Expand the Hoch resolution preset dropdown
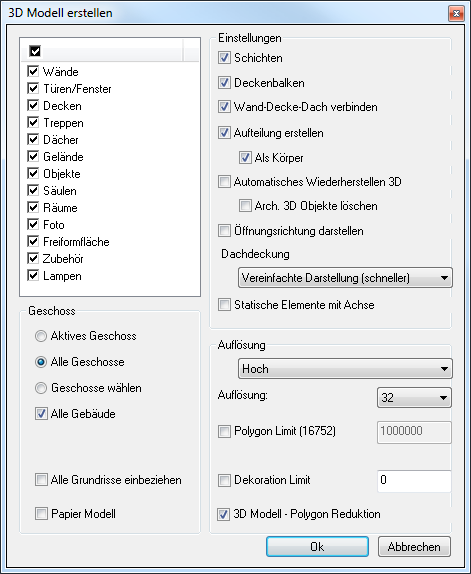The image size is (471, 574). 345,369
